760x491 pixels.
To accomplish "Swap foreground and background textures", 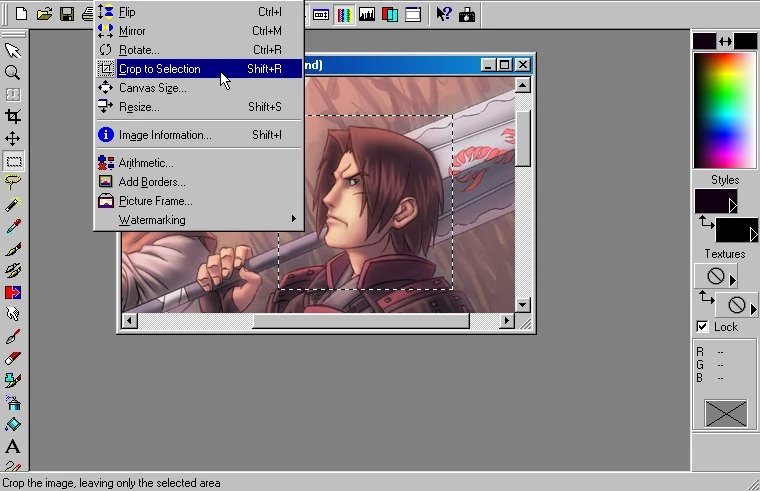I will point(706,297).
